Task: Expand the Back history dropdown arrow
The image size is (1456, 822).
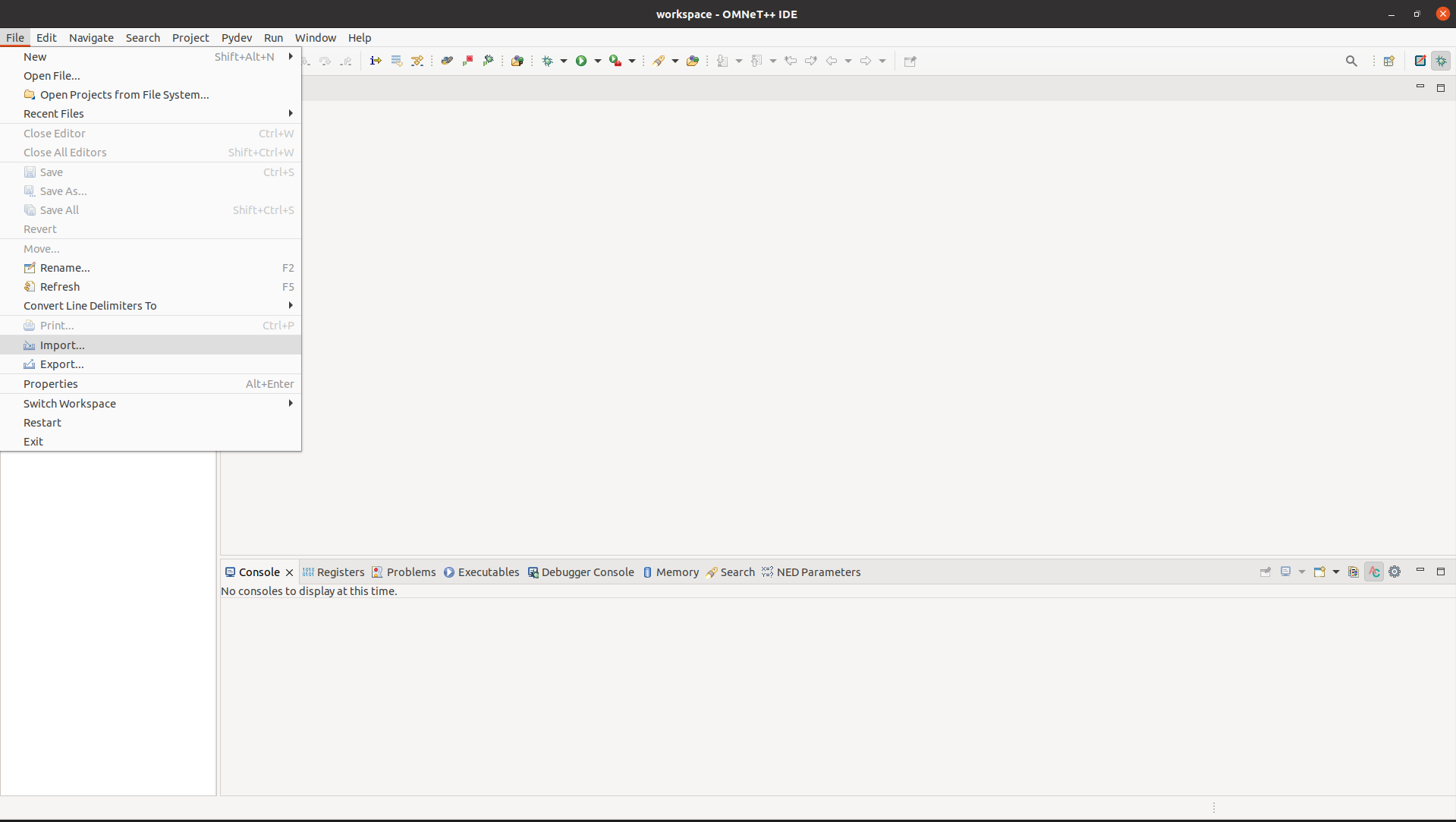Action: click(x=848, y=61)
